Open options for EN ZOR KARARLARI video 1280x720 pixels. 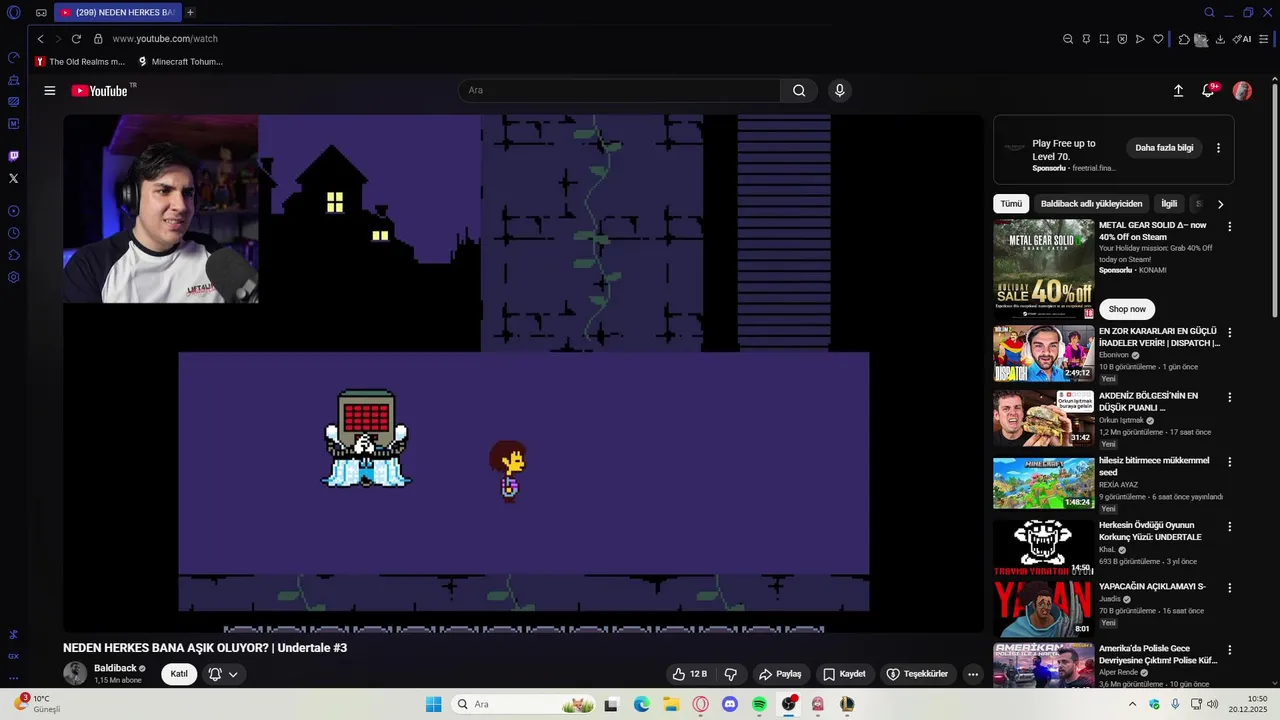[x=1230, y=332]
